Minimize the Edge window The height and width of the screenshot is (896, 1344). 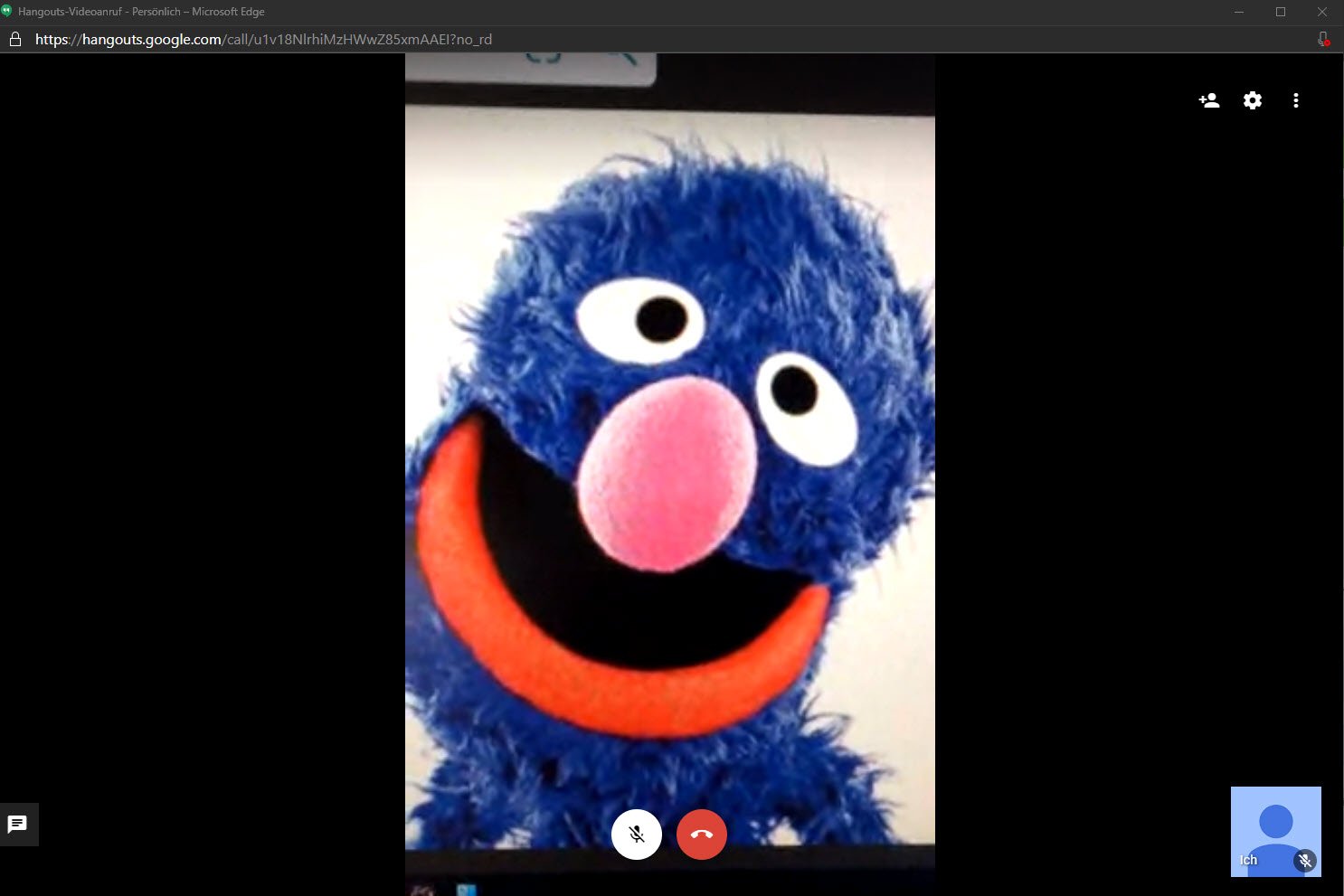1239,12
